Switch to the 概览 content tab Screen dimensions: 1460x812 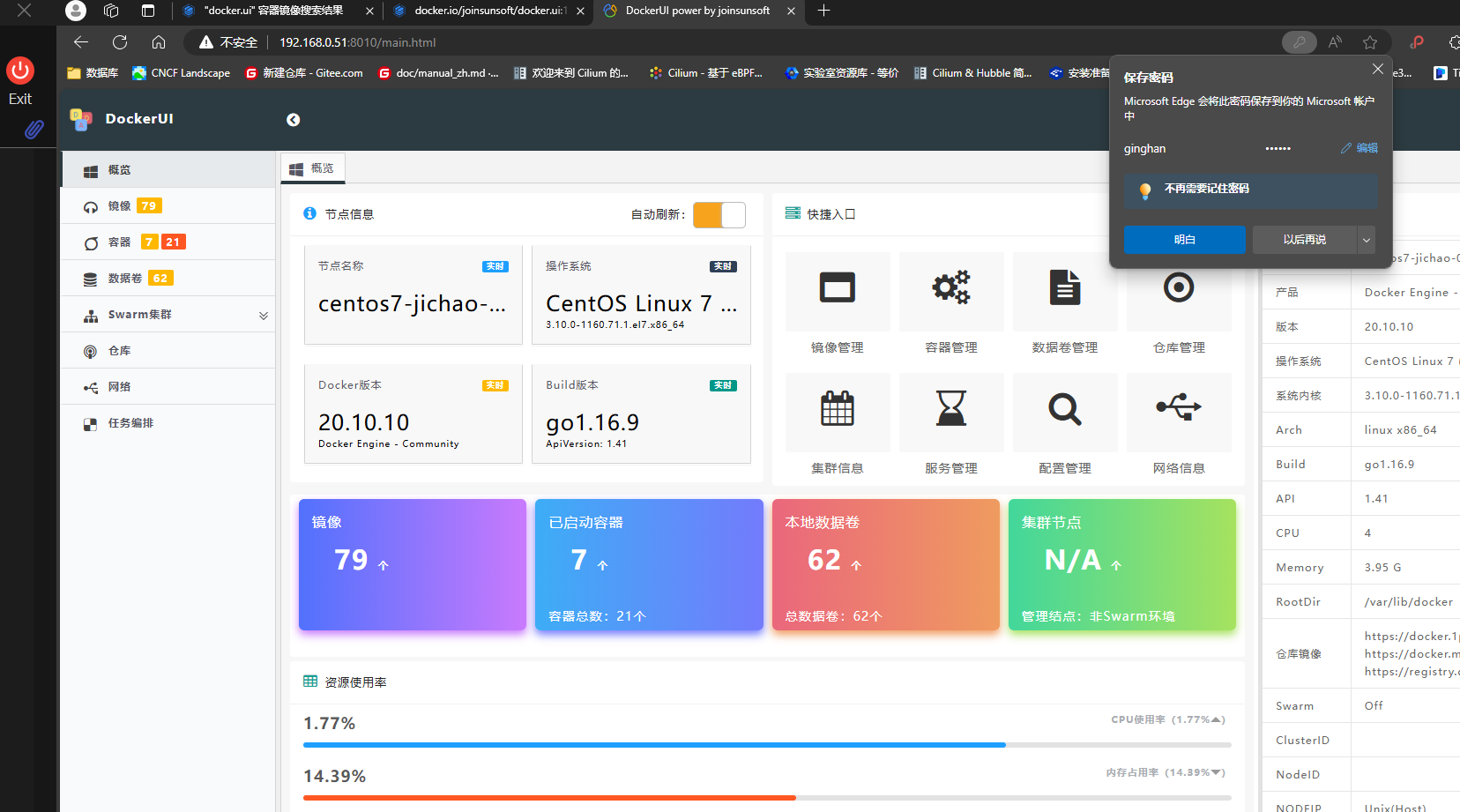[x=313, y=168]
